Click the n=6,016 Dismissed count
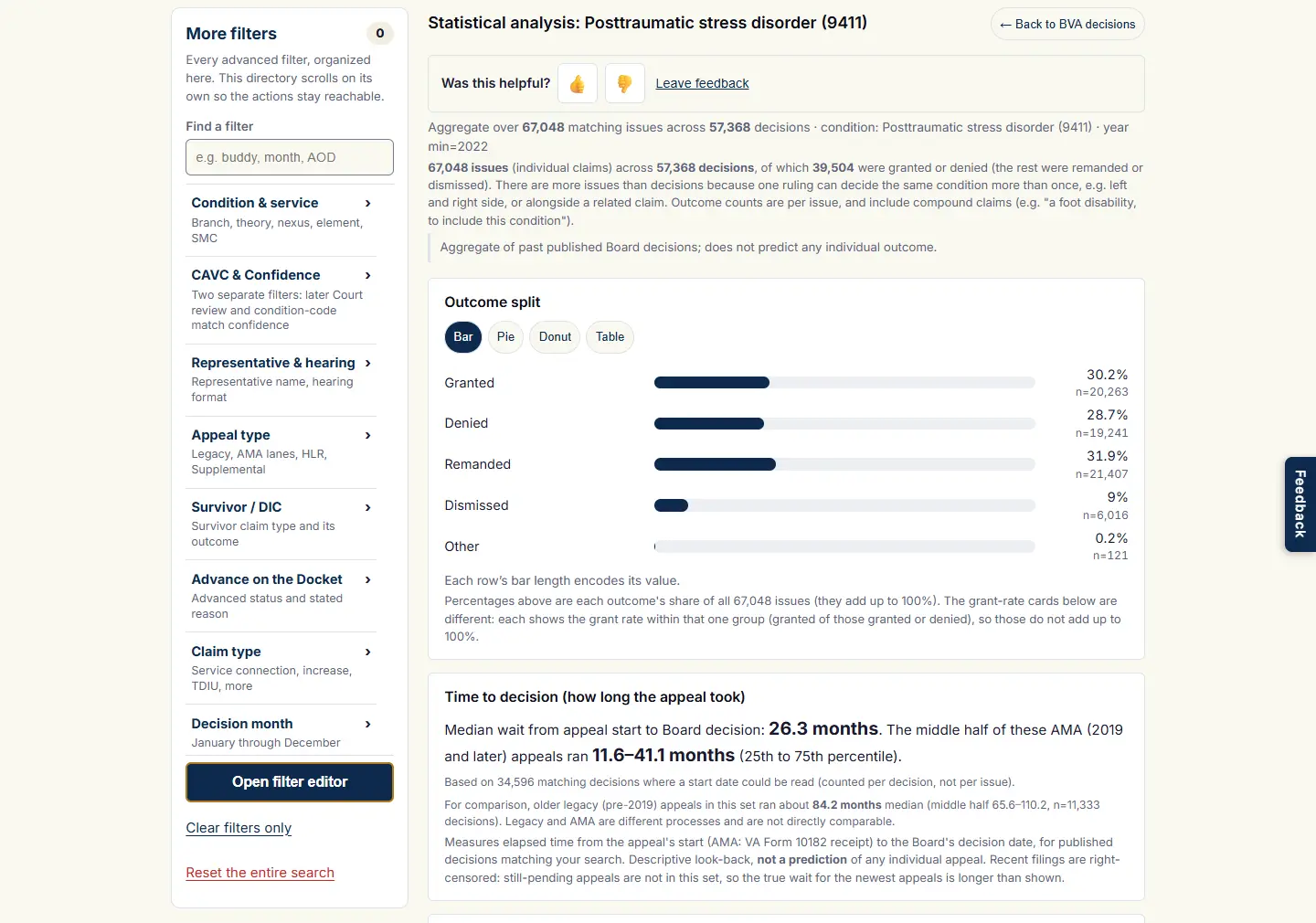Screen dimensions: 1316x923 [x=1105, y=515]
